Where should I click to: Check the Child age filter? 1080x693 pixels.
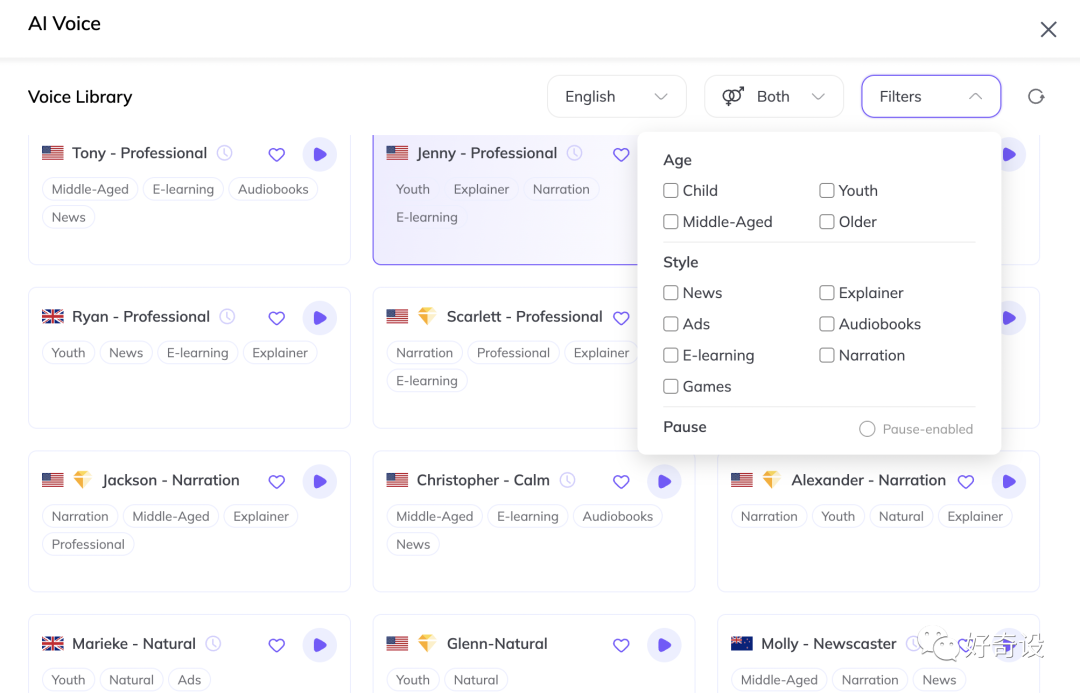click(x=670, y=190)
